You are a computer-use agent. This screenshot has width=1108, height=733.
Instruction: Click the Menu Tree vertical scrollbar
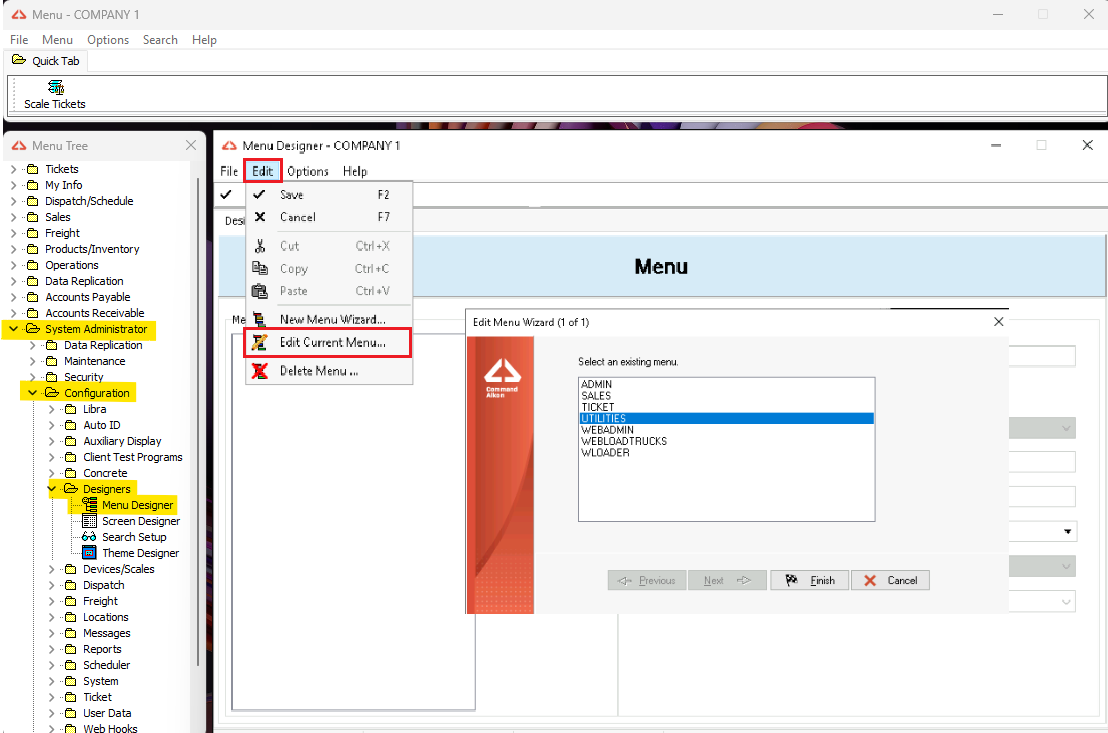click(x=198, y=424)
